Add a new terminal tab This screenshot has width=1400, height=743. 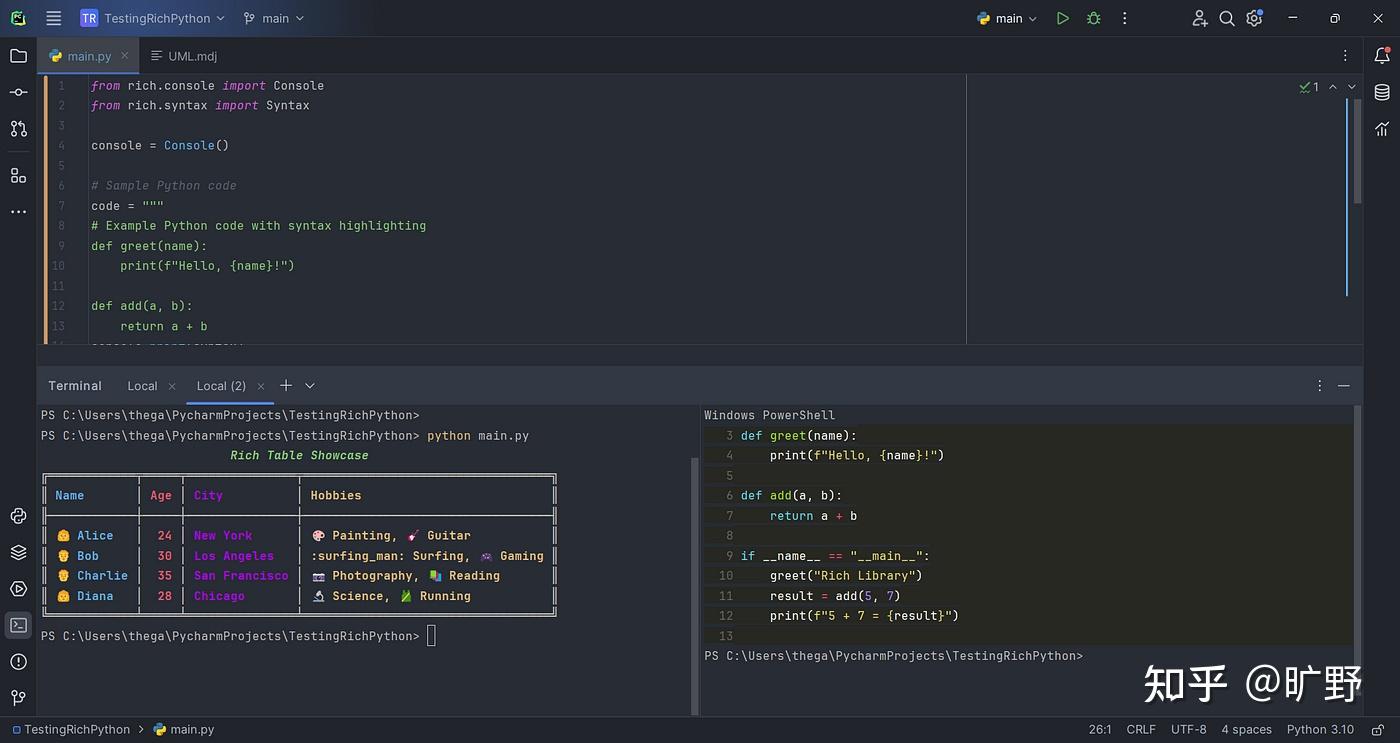click(286, 385)
